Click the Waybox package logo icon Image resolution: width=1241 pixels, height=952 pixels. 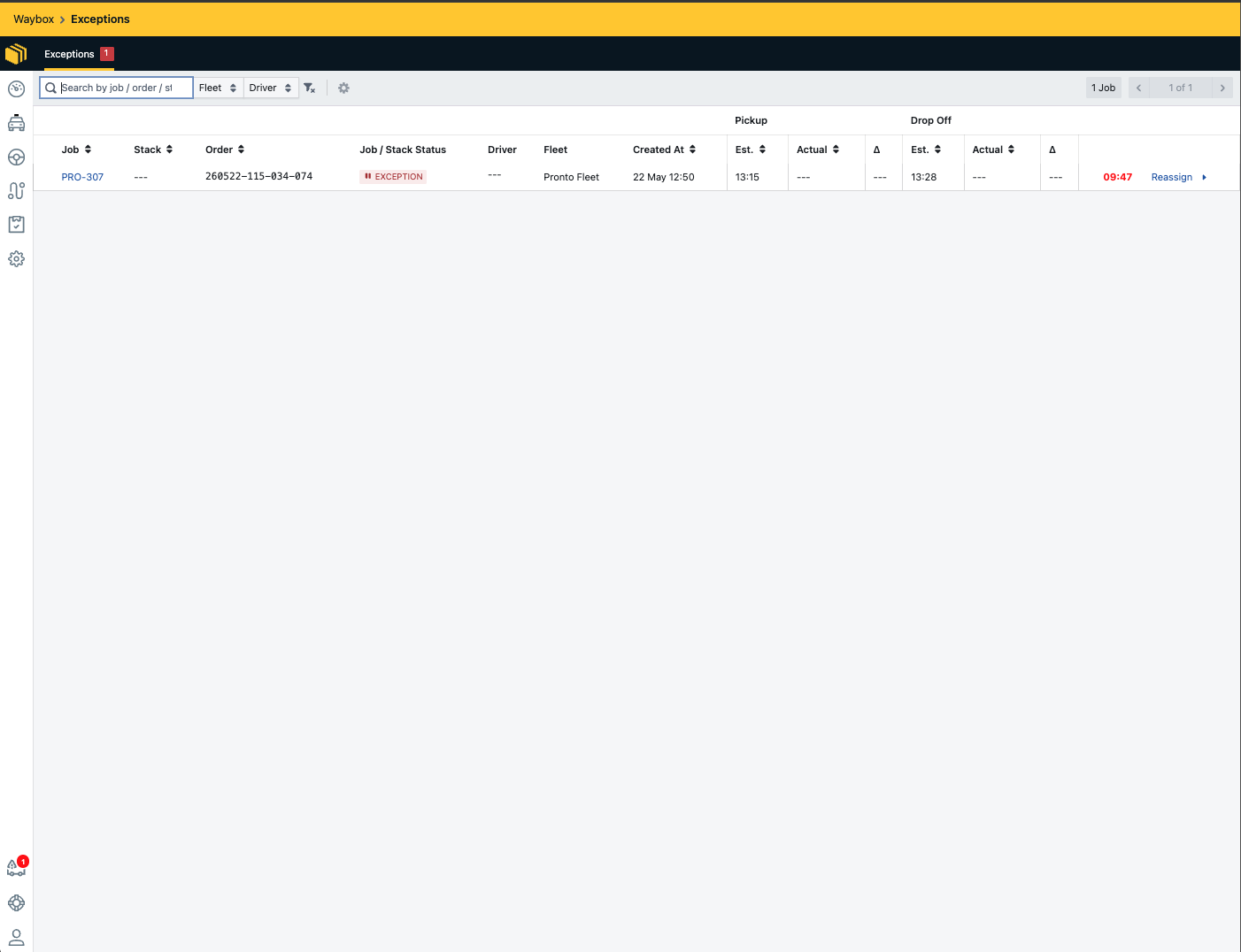point(16,54)
